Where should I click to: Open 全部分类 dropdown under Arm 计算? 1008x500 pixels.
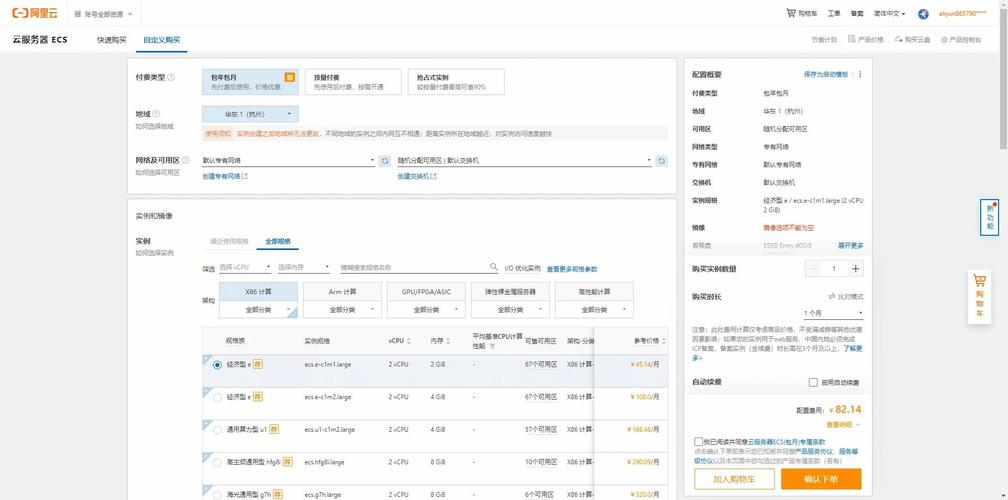342,309
